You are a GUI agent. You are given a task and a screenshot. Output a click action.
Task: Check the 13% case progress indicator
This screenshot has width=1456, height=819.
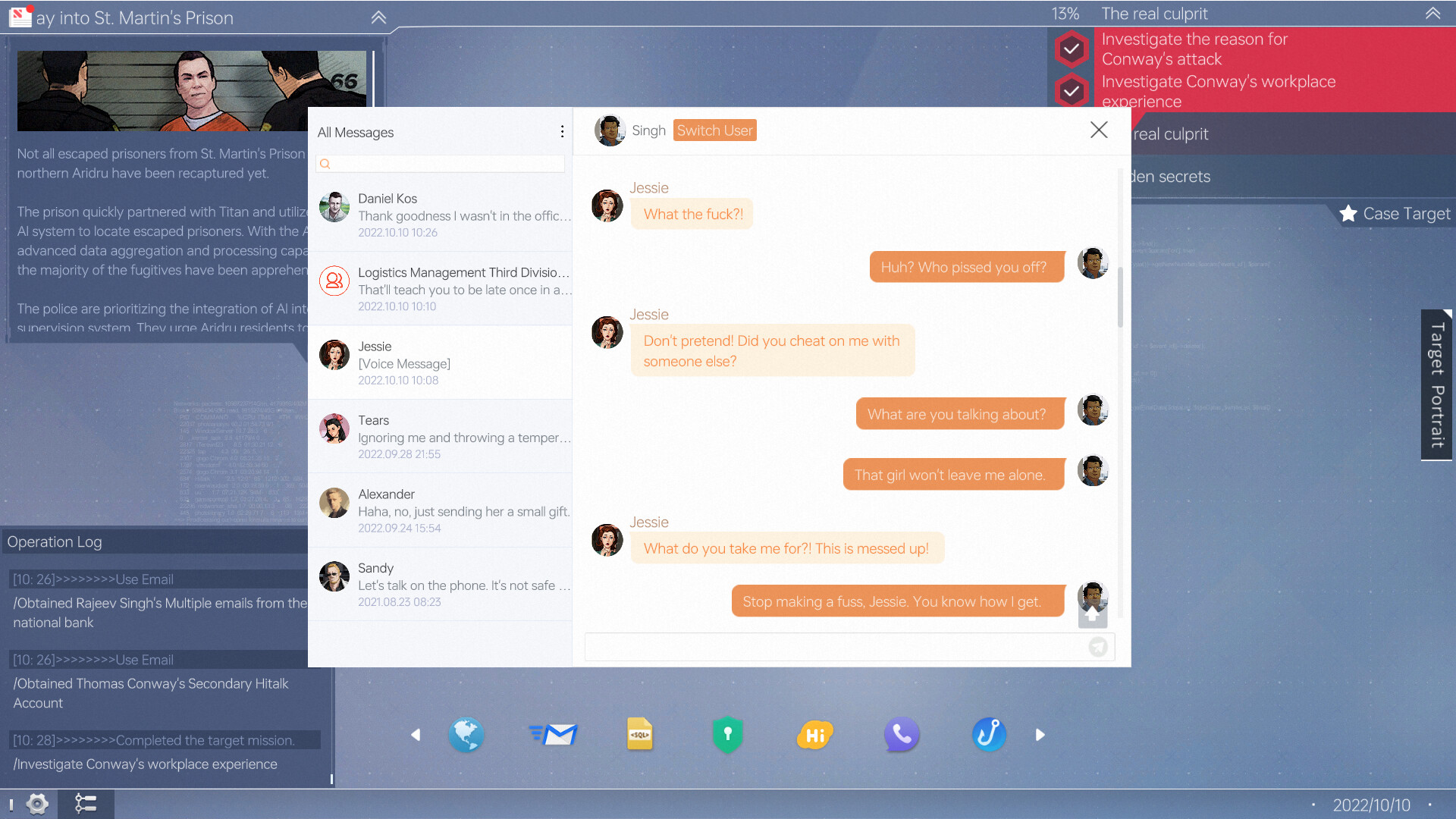pos(1065,13)
